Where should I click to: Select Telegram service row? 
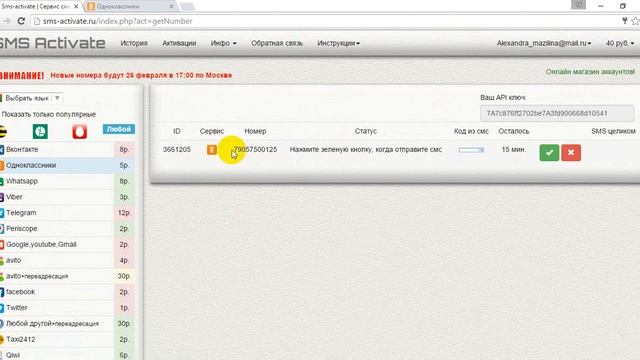coord(67,213)
